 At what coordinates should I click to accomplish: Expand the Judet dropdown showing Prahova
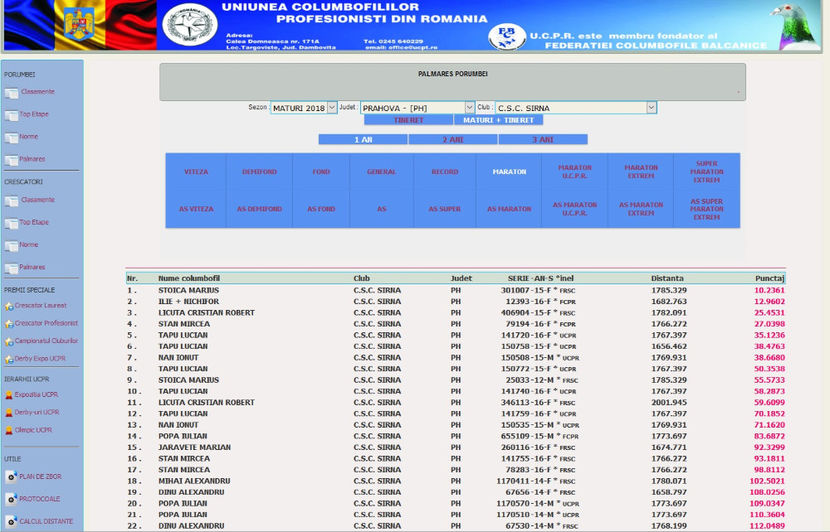point(417,107)
